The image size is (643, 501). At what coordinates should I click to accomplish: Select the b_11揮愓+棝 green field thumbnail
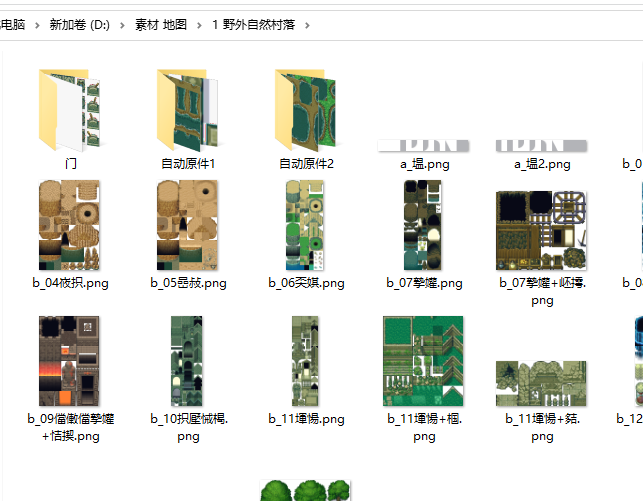pos(423,361)
